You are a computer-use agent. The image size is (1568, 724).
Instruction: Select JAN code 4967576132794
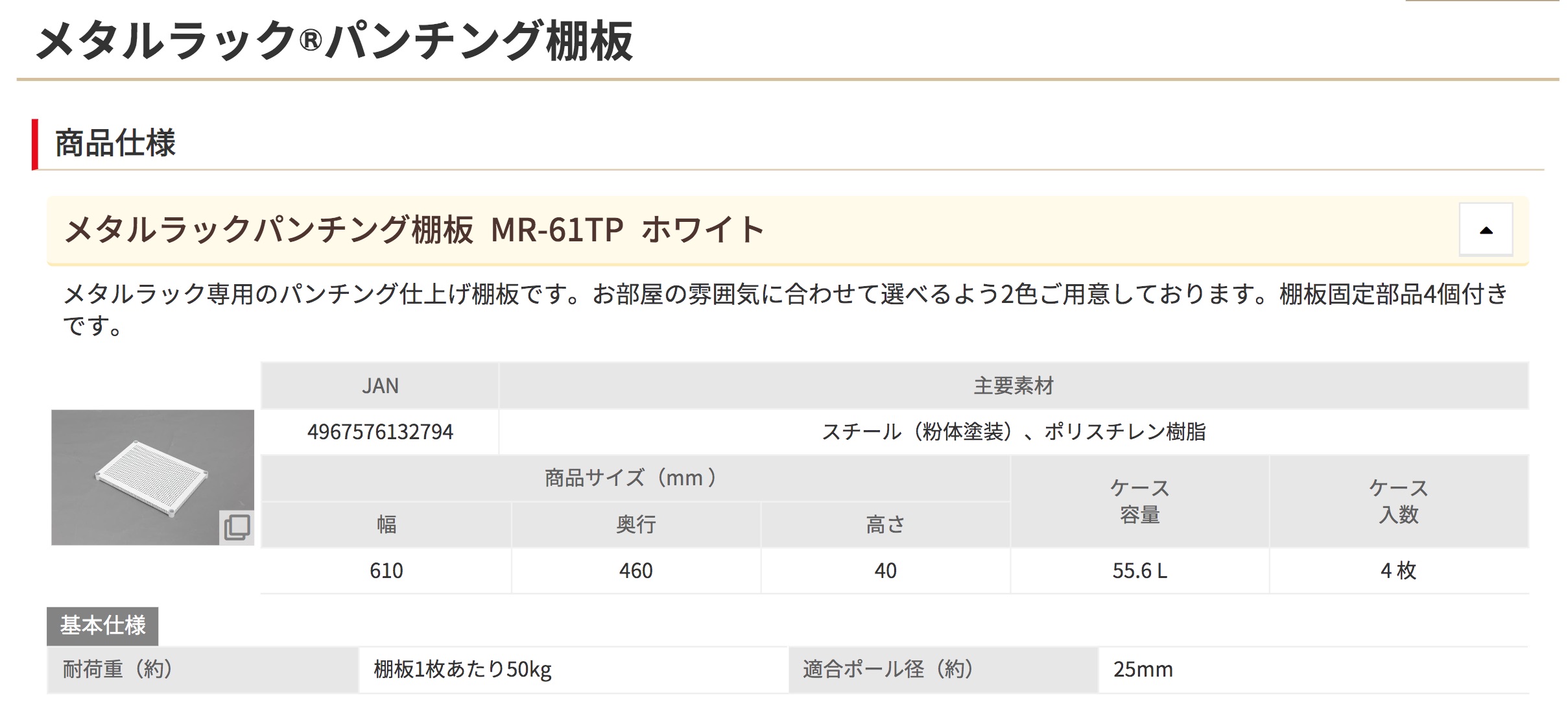click(x=380, y=431)
